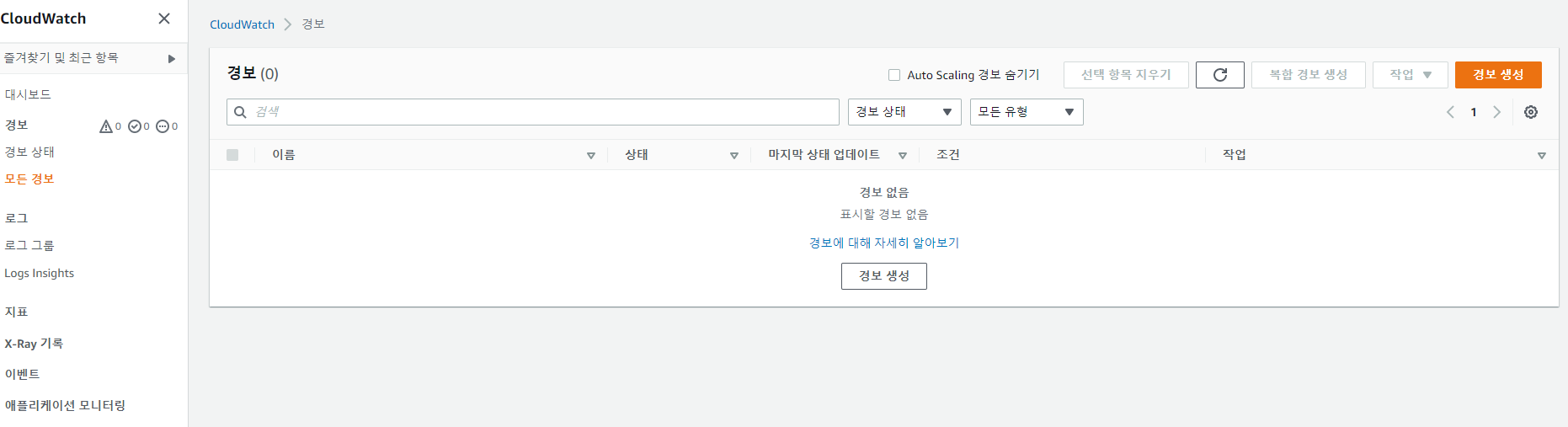Select 경보 sidebar section
The height and width of the screenshot is (427, 1568).
coord(17,125)
